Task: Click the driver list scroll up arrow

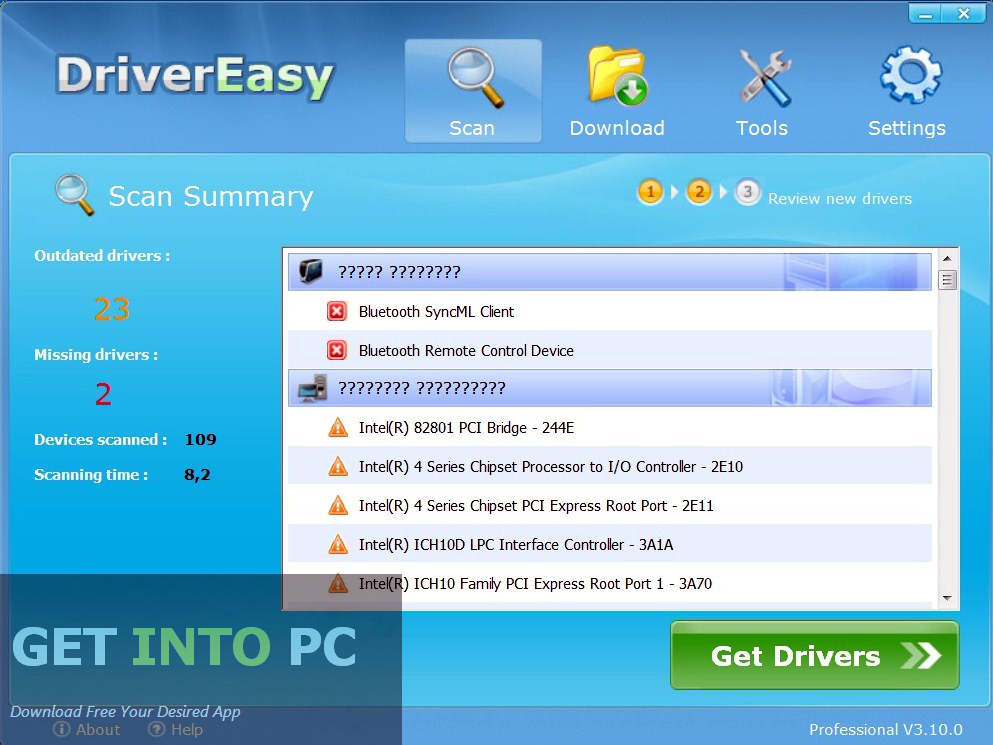Action: [x=947, y=258]
